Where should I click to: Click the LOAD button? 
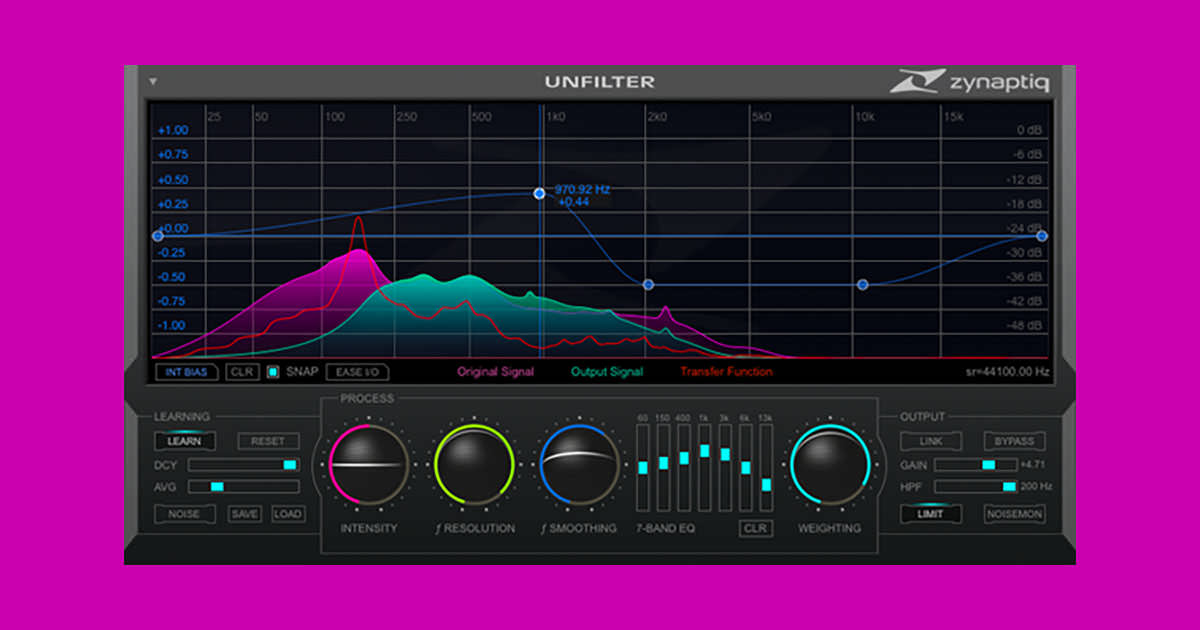(x=288, y=514)
